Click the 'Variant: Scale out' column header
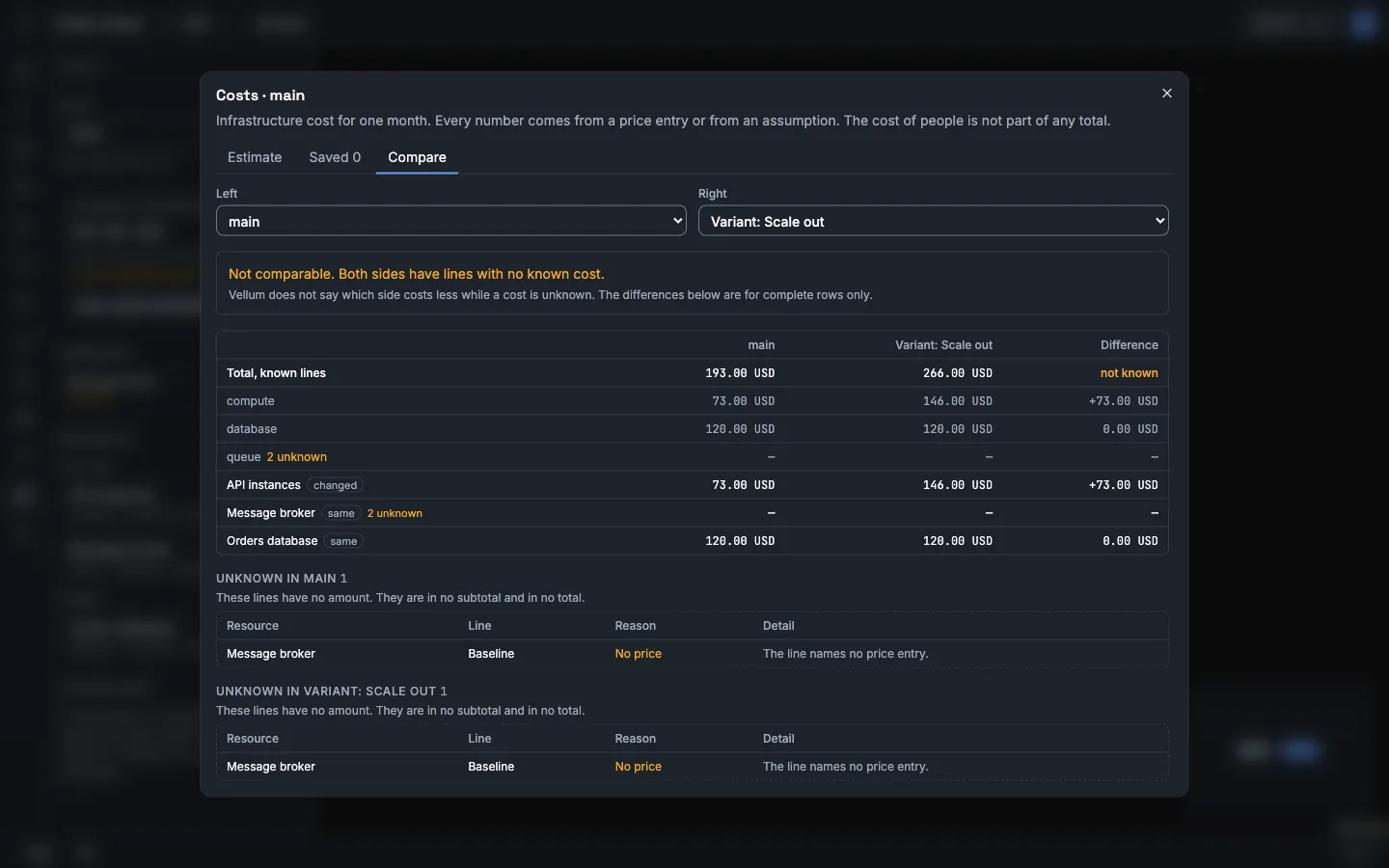Viewport: 1389px width, 868px height. [943, 345]
